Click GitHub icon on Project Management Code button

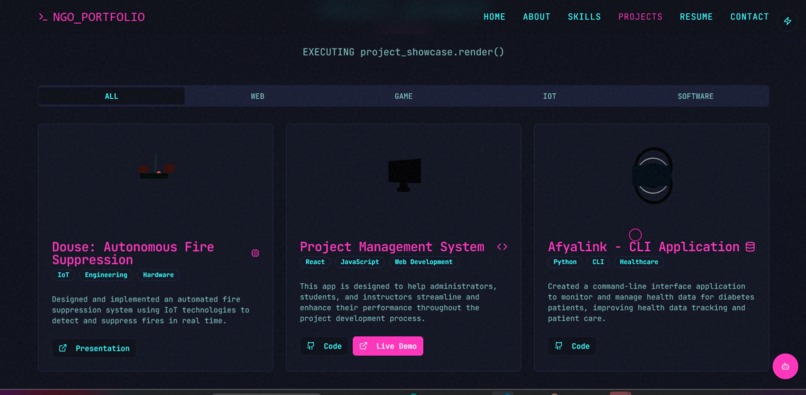click(310, 346)
